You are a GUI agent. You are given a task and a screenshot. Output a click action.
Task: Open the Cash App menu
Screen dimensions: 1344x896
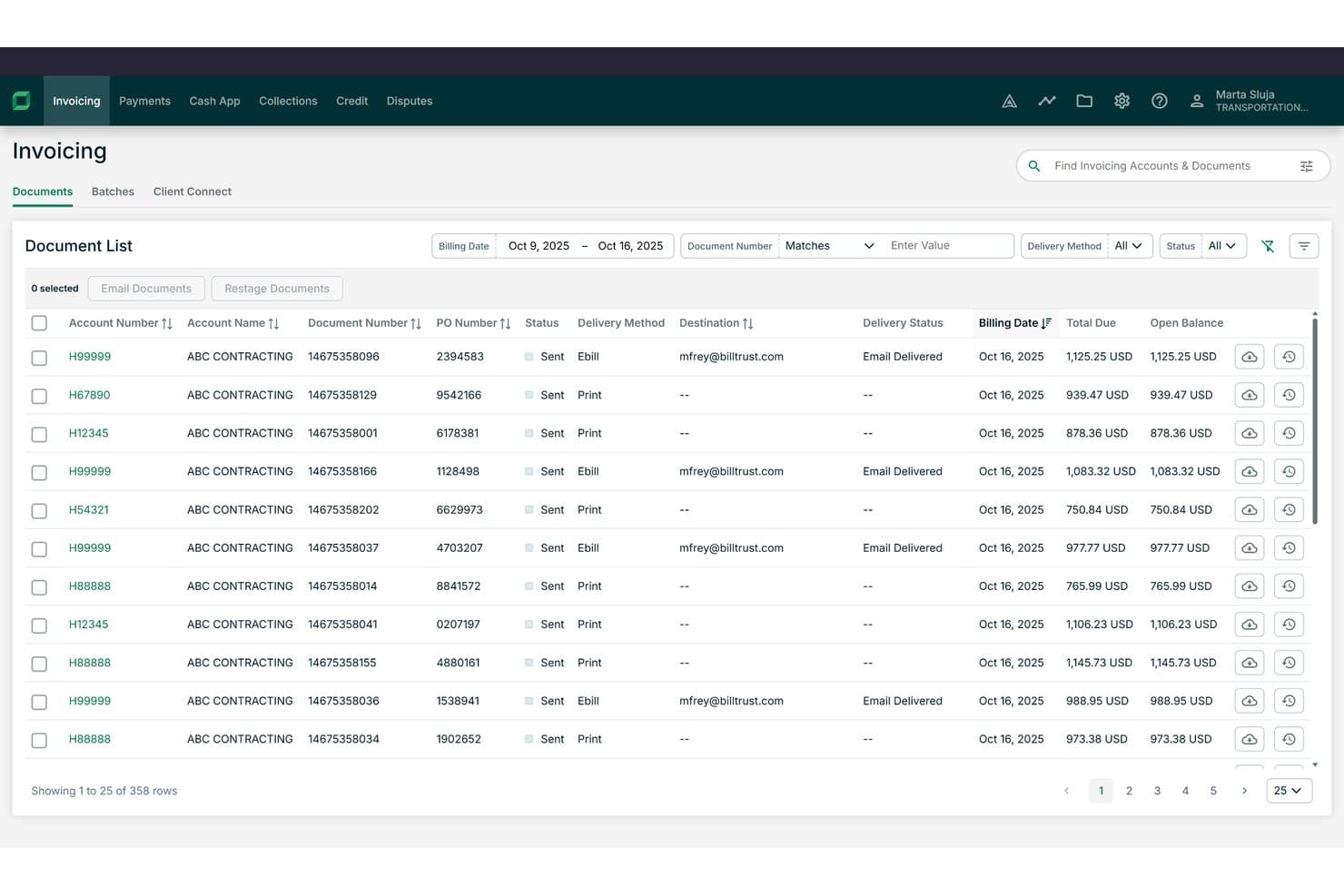coord(214,101)
